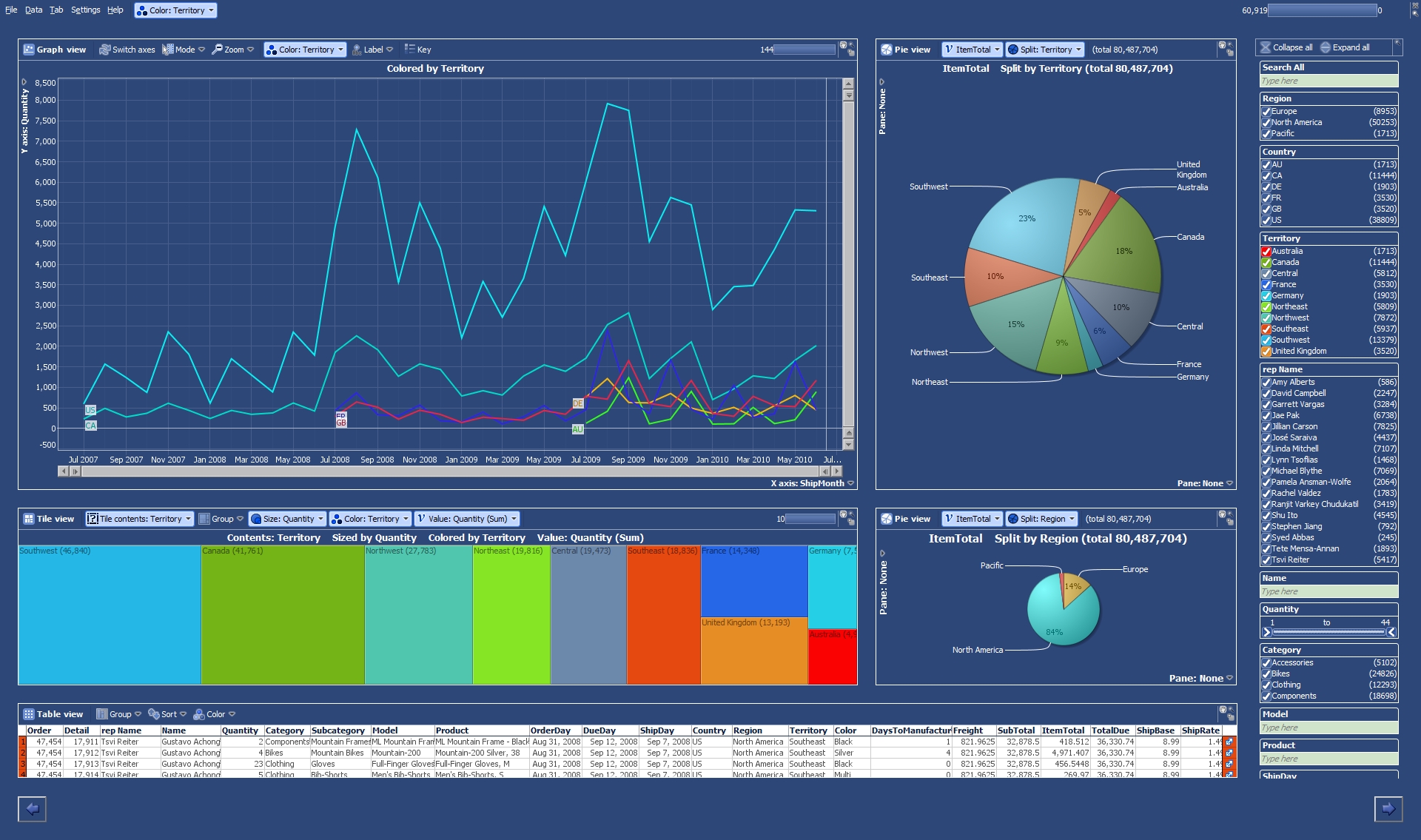The width and height of the screenshot is (1421, 840).
Task: Toggle United Kingdom territory checkbox
Action: (1266, 352)
